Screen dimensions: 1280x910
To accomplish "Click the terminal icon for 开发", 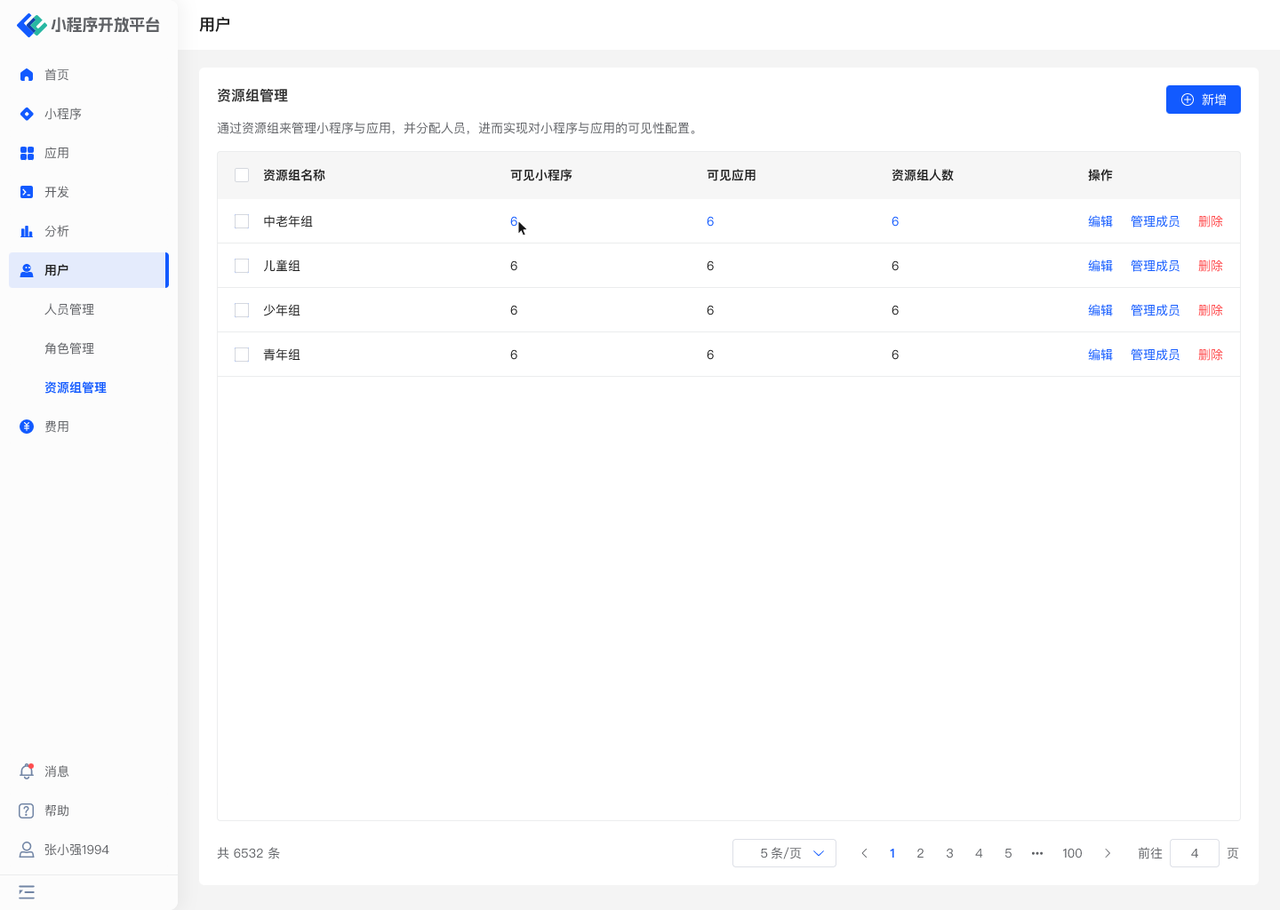I will [27, 192].
